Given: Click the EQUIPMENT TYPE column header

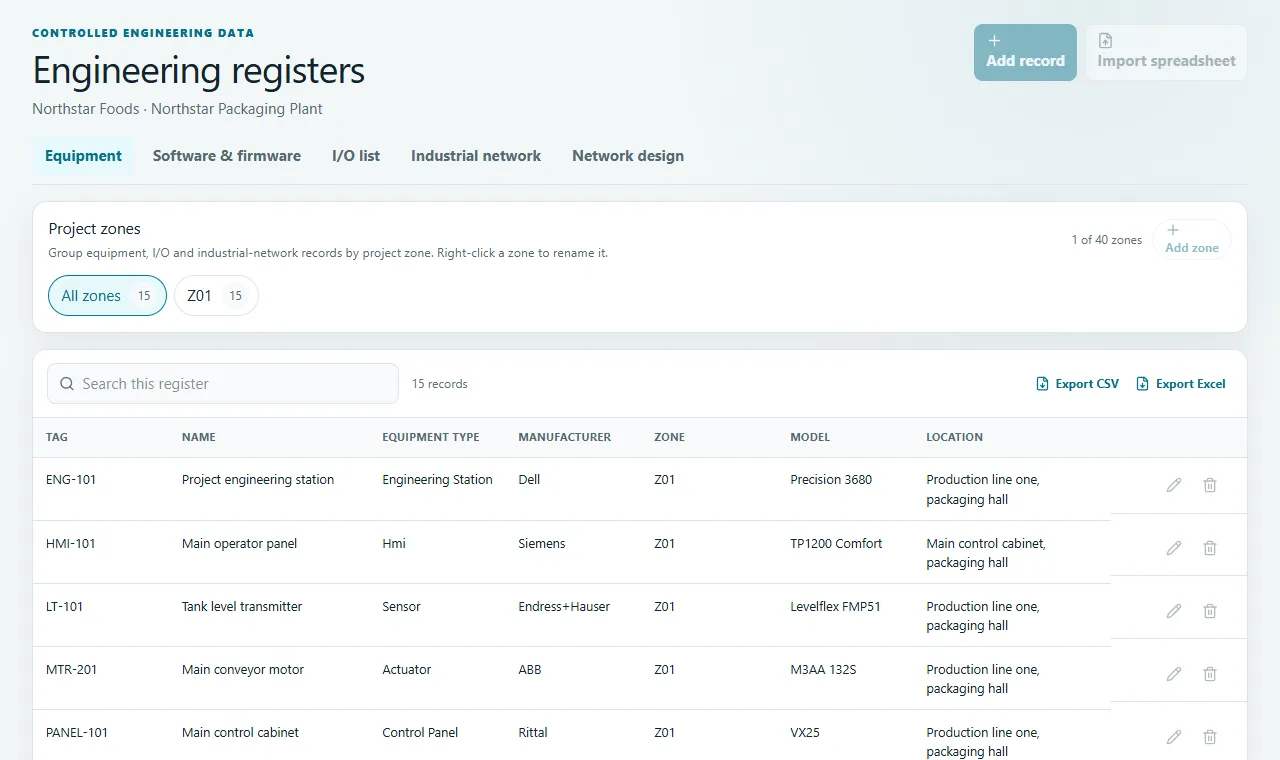Looking at the screenshot, I should (431, 437).
